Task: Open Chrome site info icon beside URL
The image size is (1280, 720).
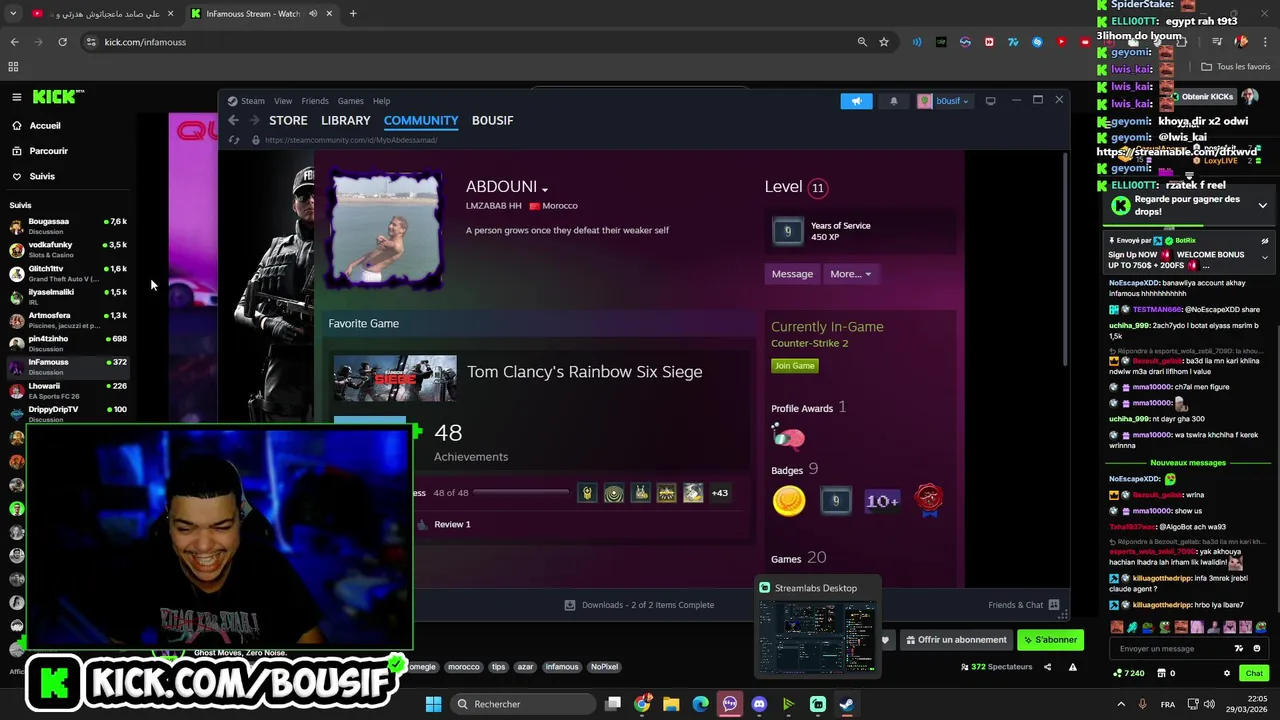Action: point(91,42)
